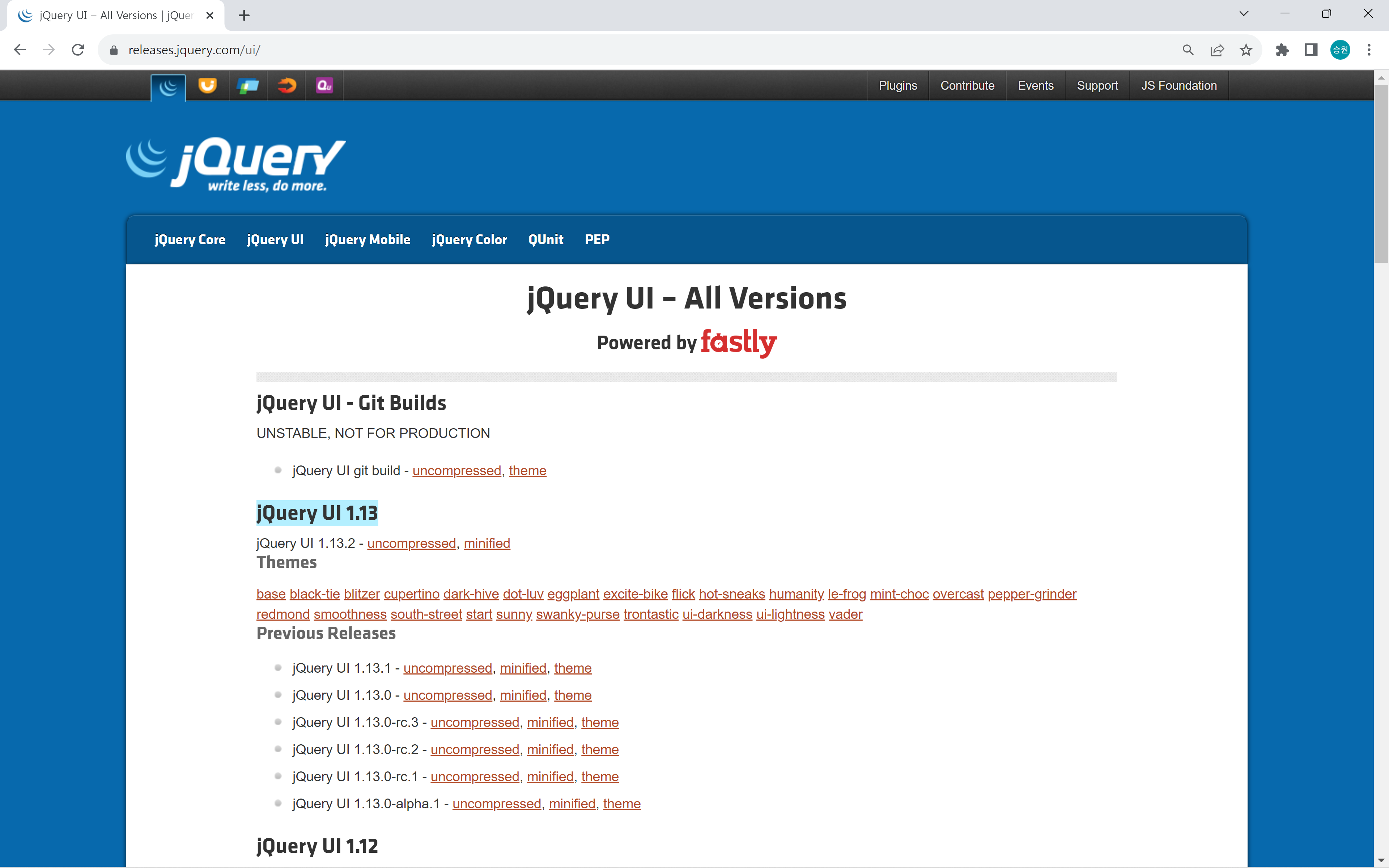The image size is (1389, 868).
Task: Download minified jQuery UI 1.13.2
Action: (486, 543)
